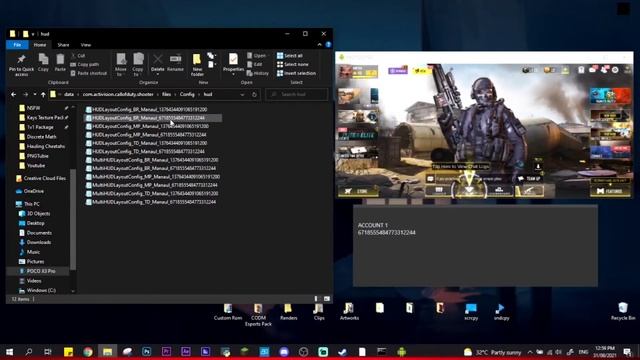Expand the address bar history dropdown
Viewport: 640px width, 360px height.
[242, 94]
